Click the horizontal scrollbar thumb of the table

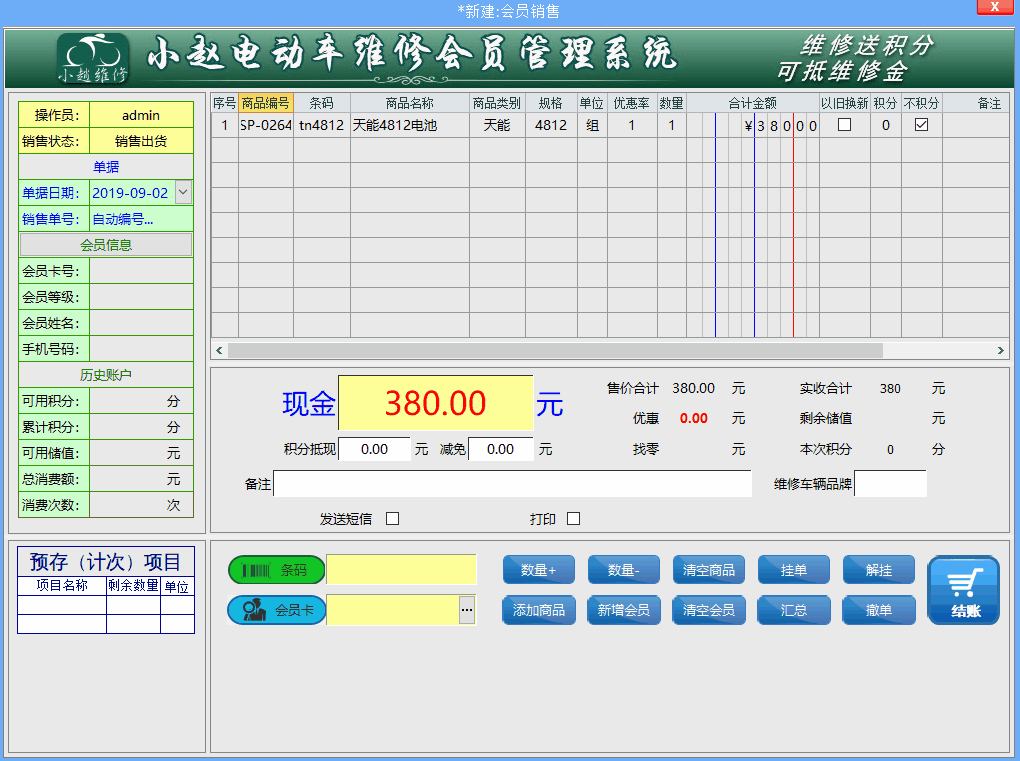click(555, 351)
